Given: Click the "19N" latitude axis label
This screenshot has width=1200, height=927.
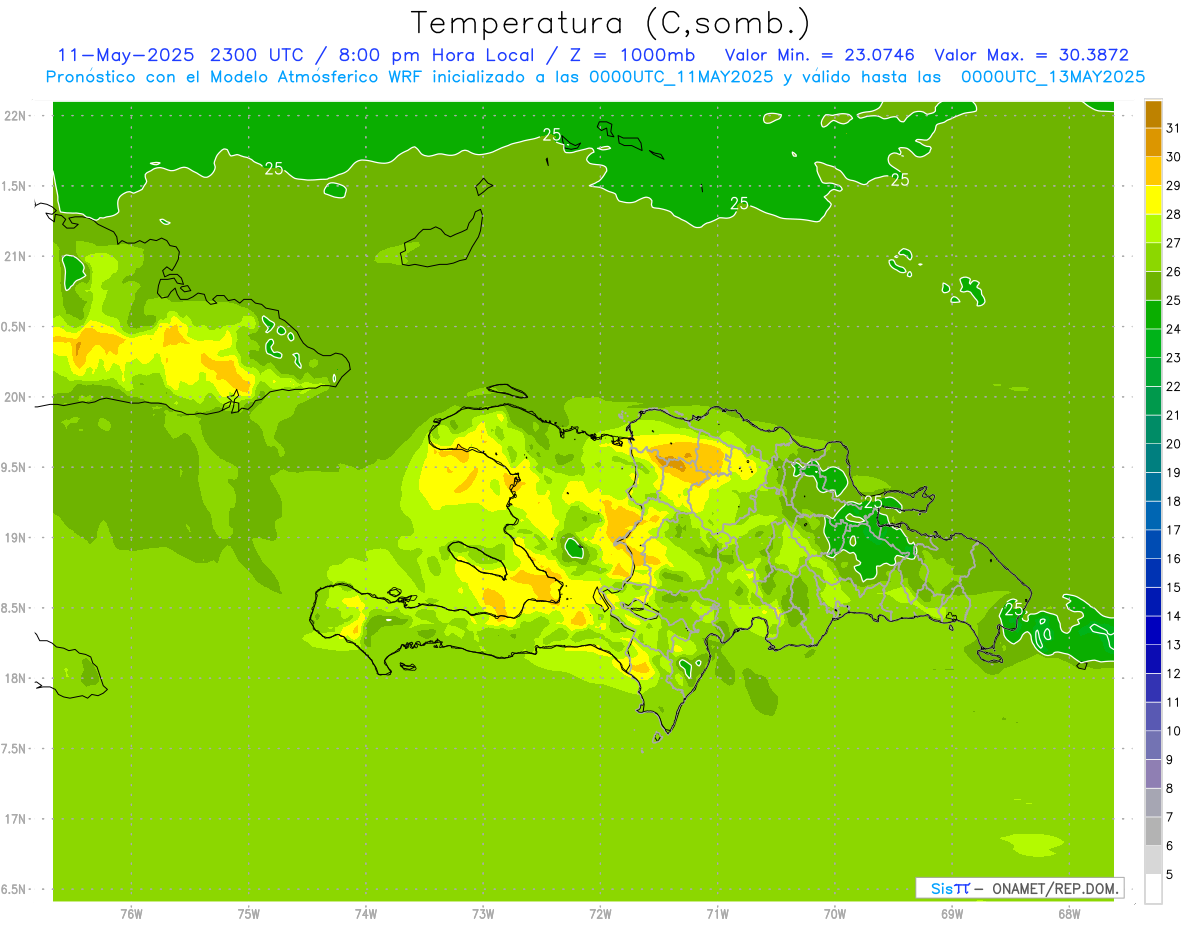Looking at the screenshot, I should (x=15, y=538).
